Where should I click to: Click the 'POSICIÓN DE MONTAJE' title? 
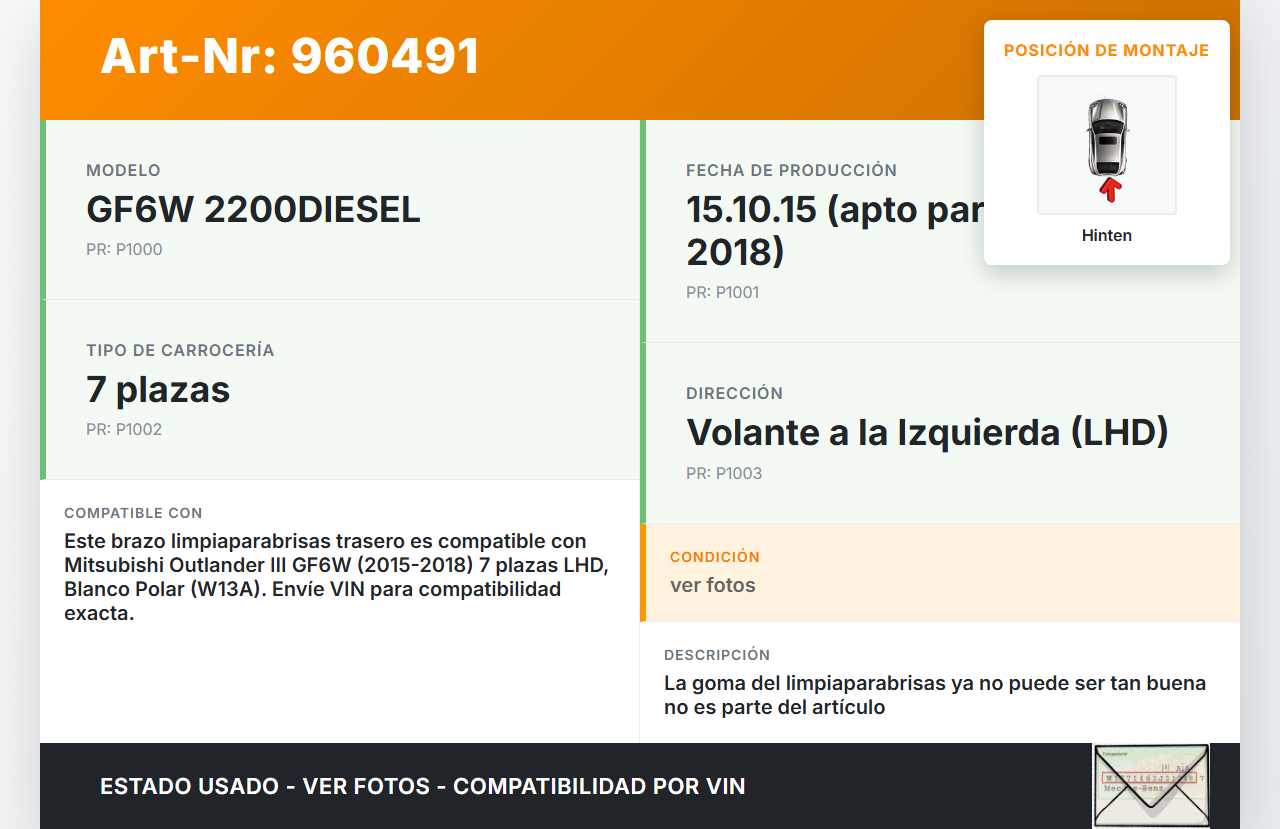[x=1107, y=50]
